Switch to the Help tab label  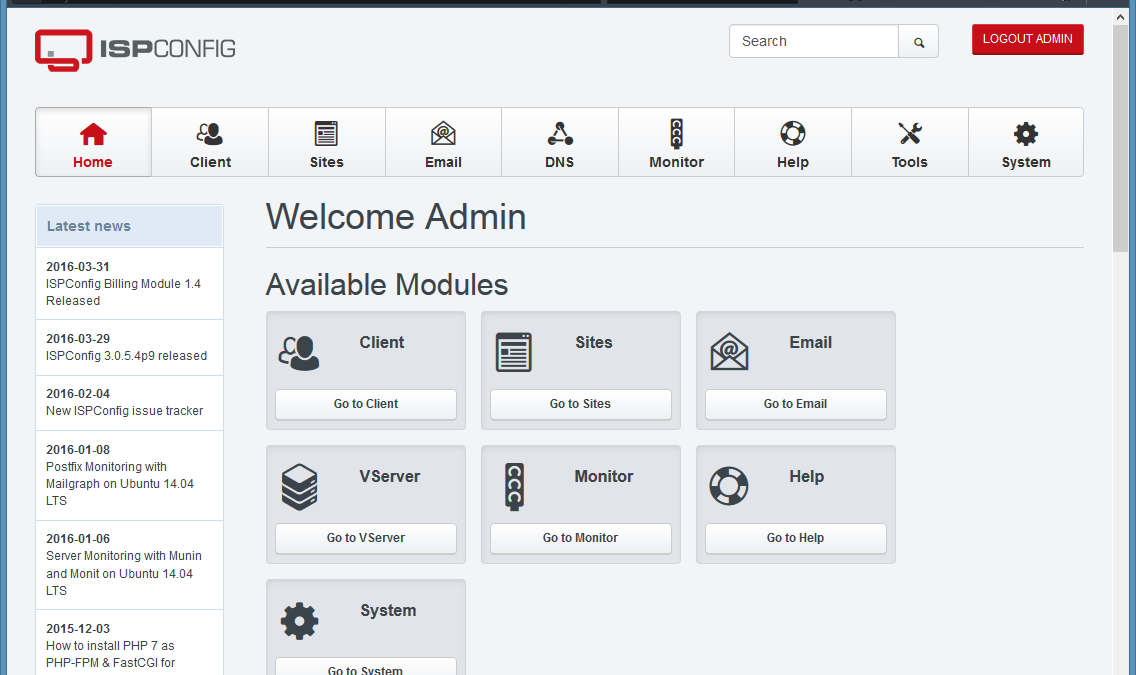tap(793, 162)
